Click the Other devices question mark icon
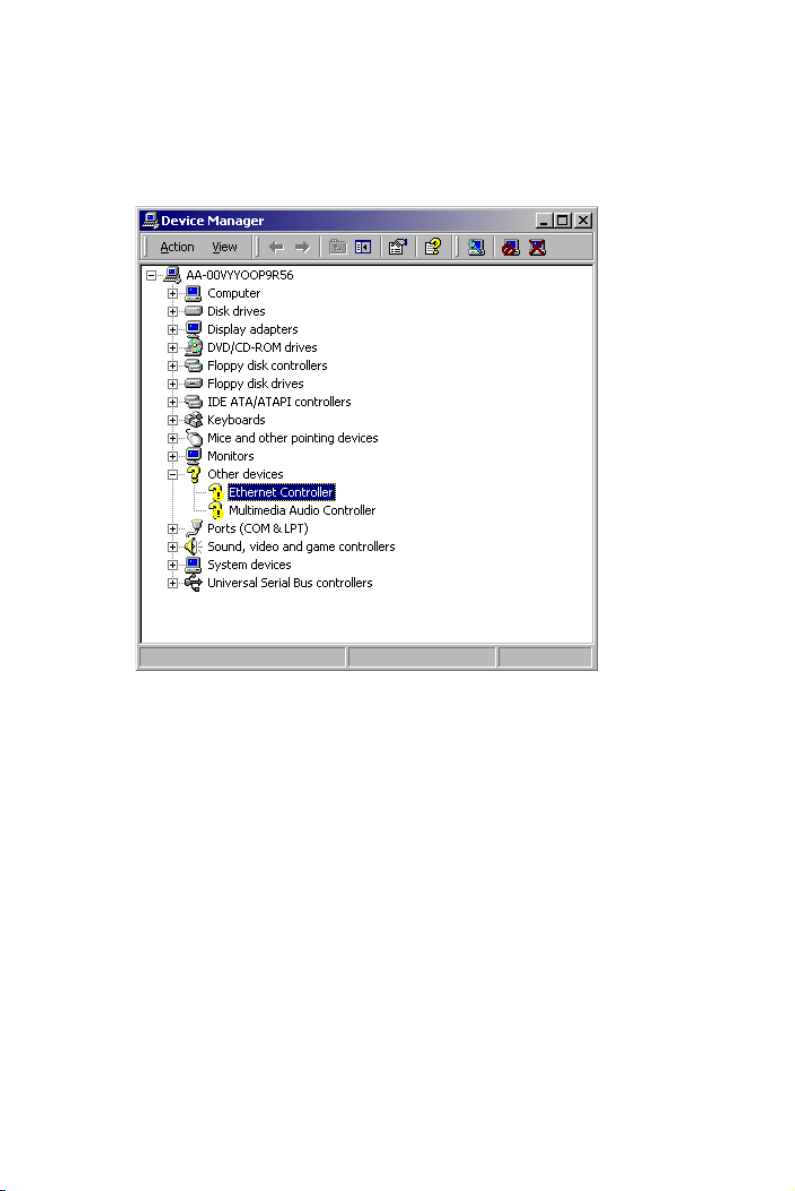 [x=194, y=475]
